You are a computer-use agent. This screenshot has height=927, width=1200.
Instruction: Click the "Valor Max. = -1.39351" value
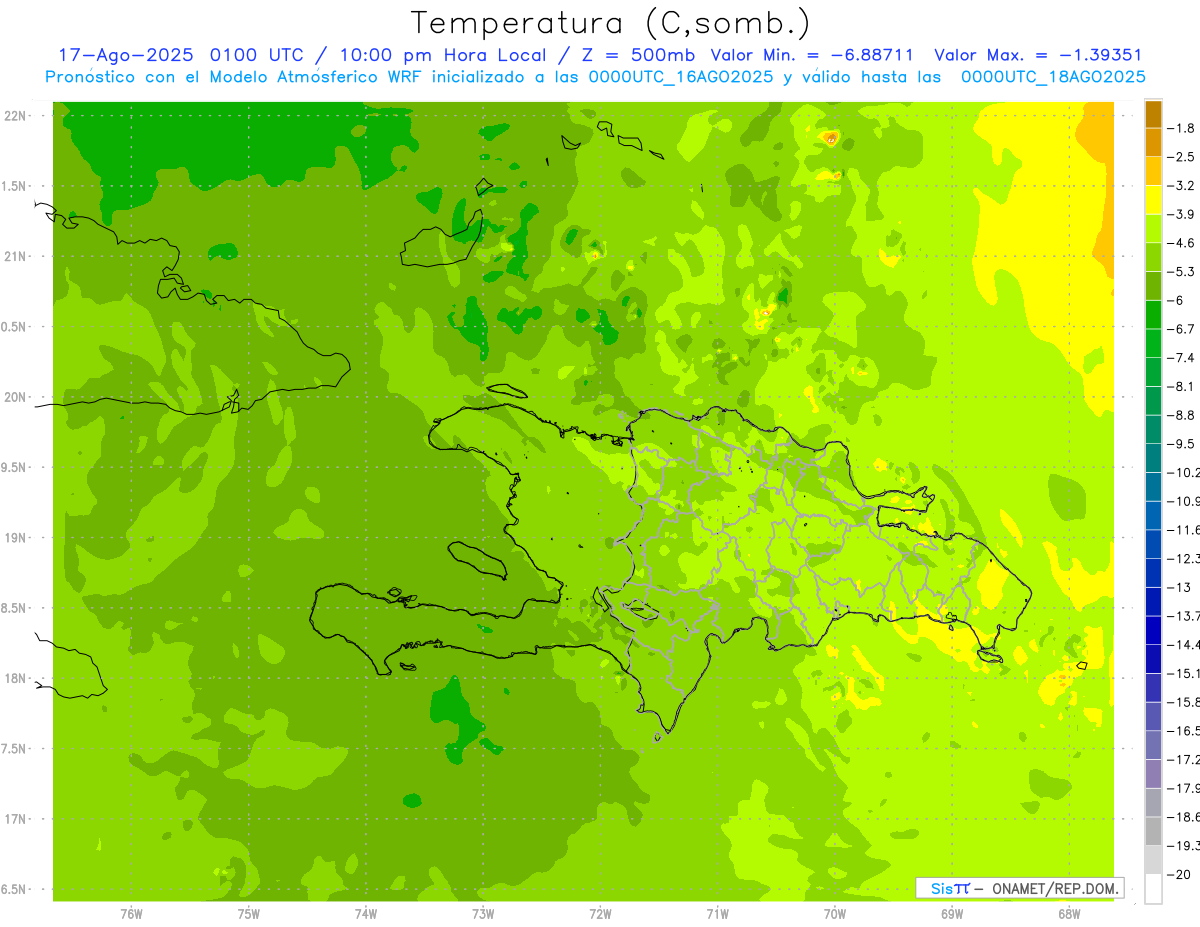click(1038, 55)
